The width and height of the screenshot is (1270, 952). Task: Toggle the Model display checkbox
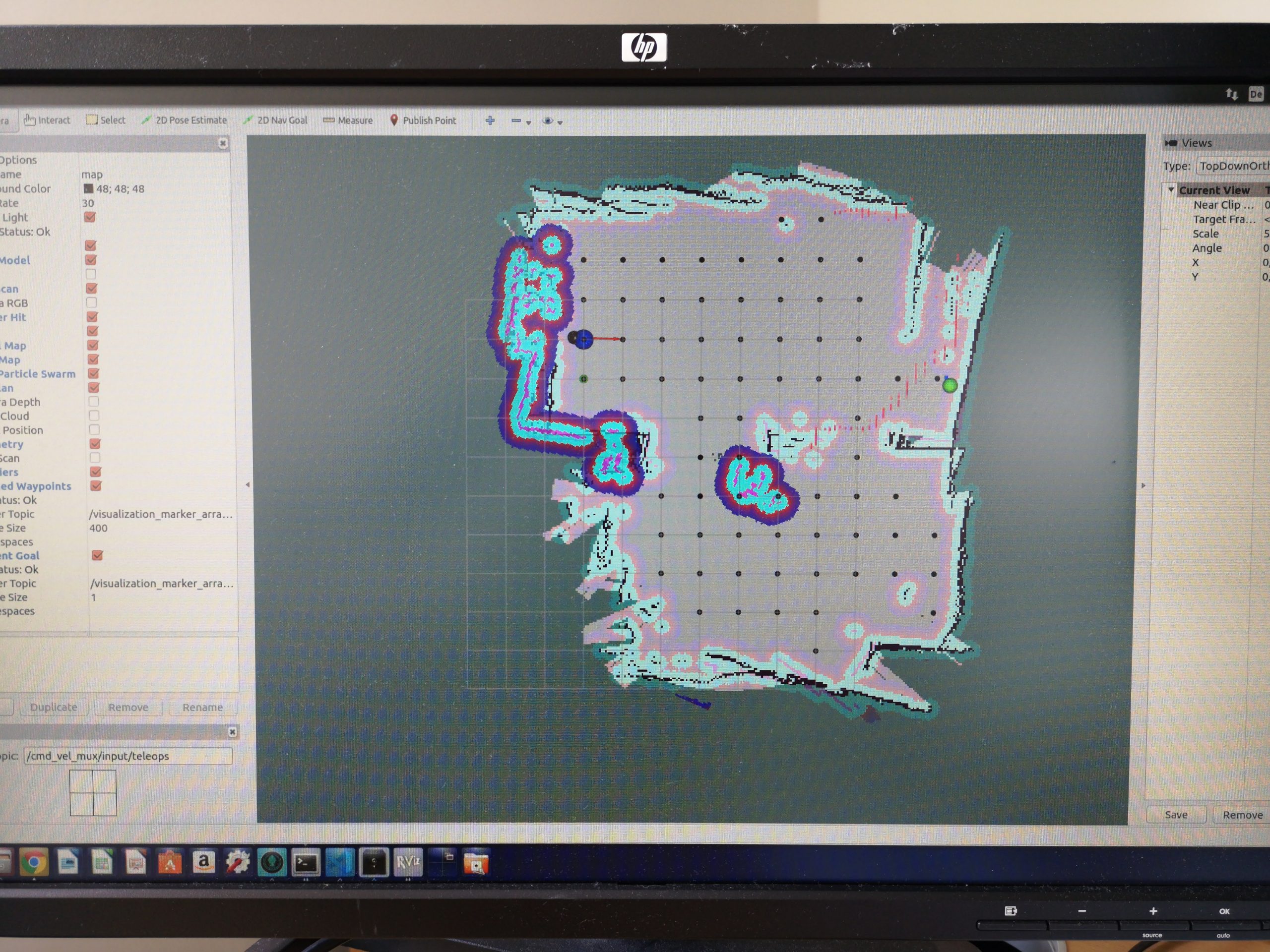(90, 260)
